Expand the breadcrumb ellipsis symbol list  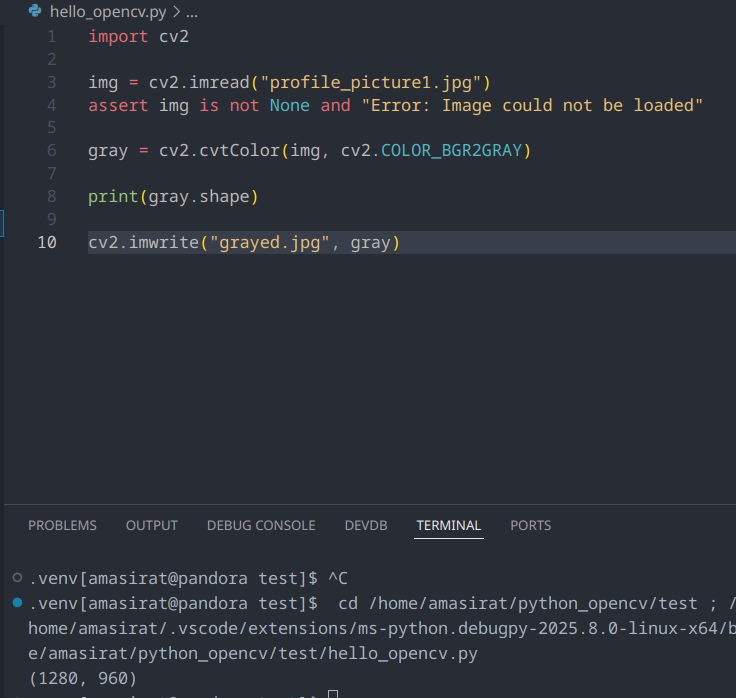point(192,12)
